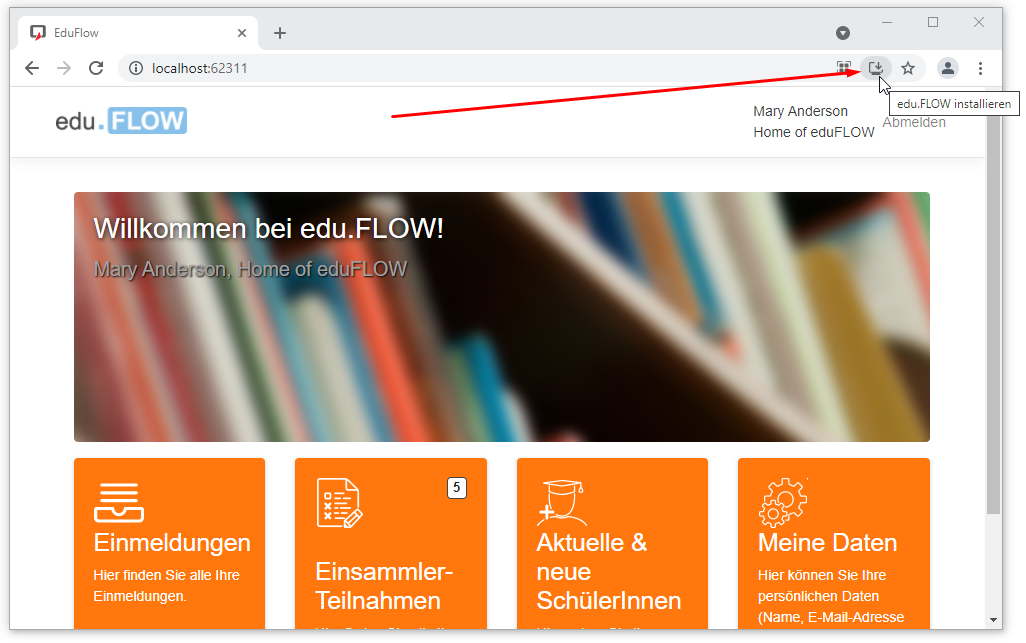1026x643 pixels.
Task: Click the Einsammler-Teilnahmen checklist icon
Action: (339, 502)
